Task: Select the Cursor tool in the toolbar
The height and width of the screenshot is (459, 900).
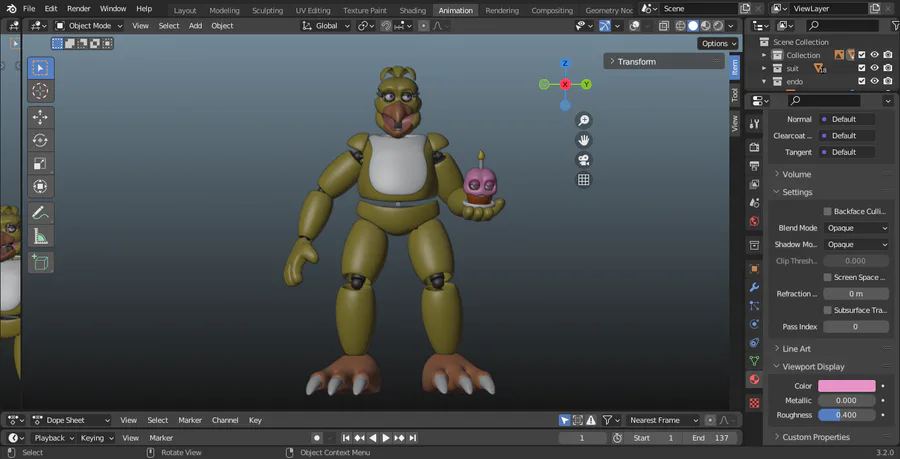Action: pyautogui.click(x=40, y=91)
